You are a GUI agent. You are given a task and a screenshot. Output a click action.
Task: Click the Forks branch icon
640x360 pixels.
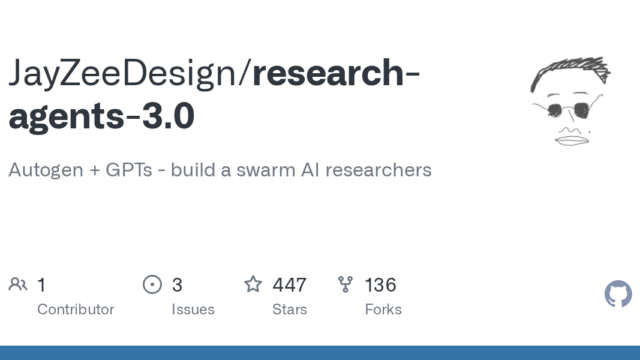tap(345, 284)
